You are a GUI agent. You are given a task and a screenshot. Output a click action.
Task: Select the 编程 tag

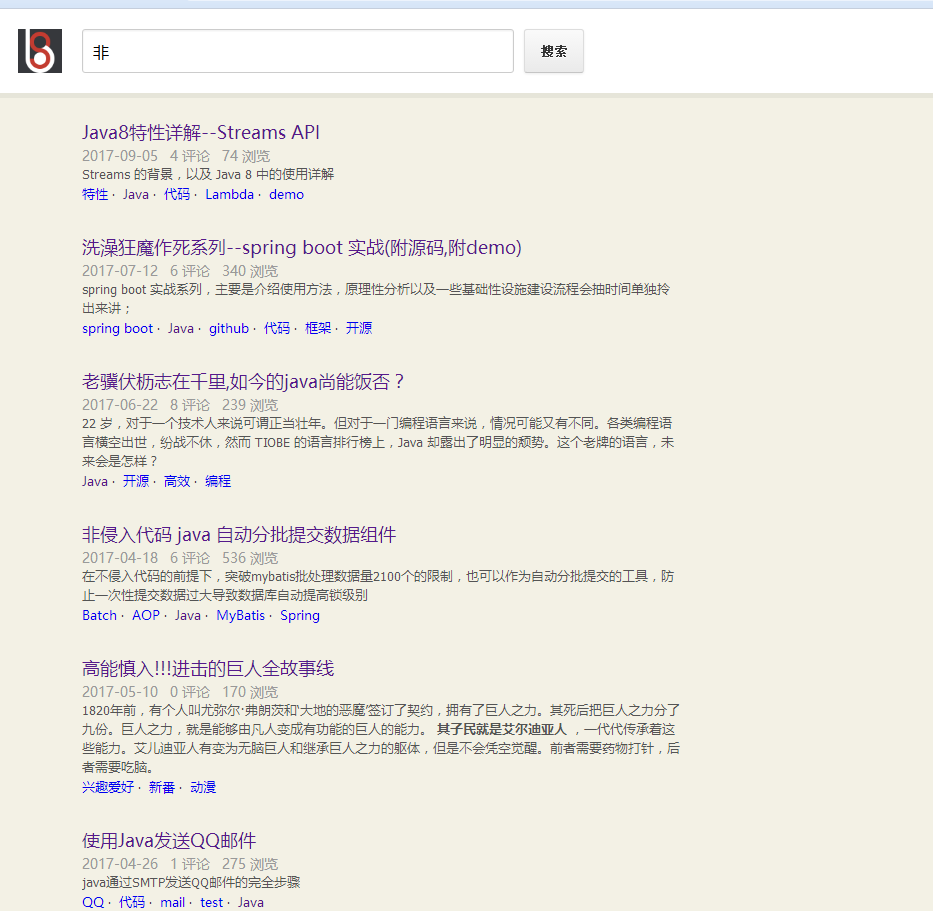click(x=218, y=481)
